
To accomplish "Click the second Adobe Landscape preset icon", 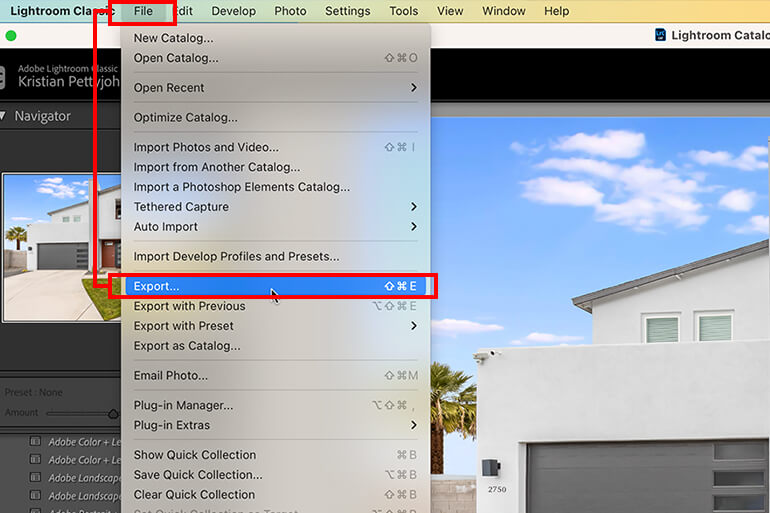I will [35, 495].
